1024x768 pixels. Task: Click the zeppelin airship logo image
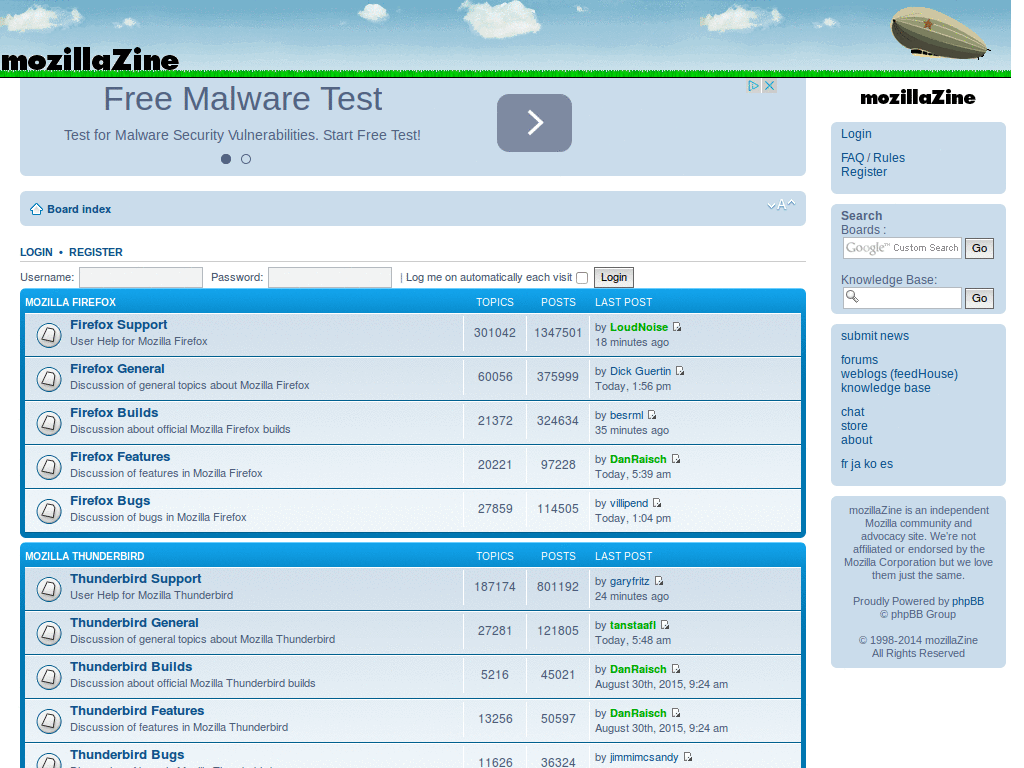click(940, 34)
